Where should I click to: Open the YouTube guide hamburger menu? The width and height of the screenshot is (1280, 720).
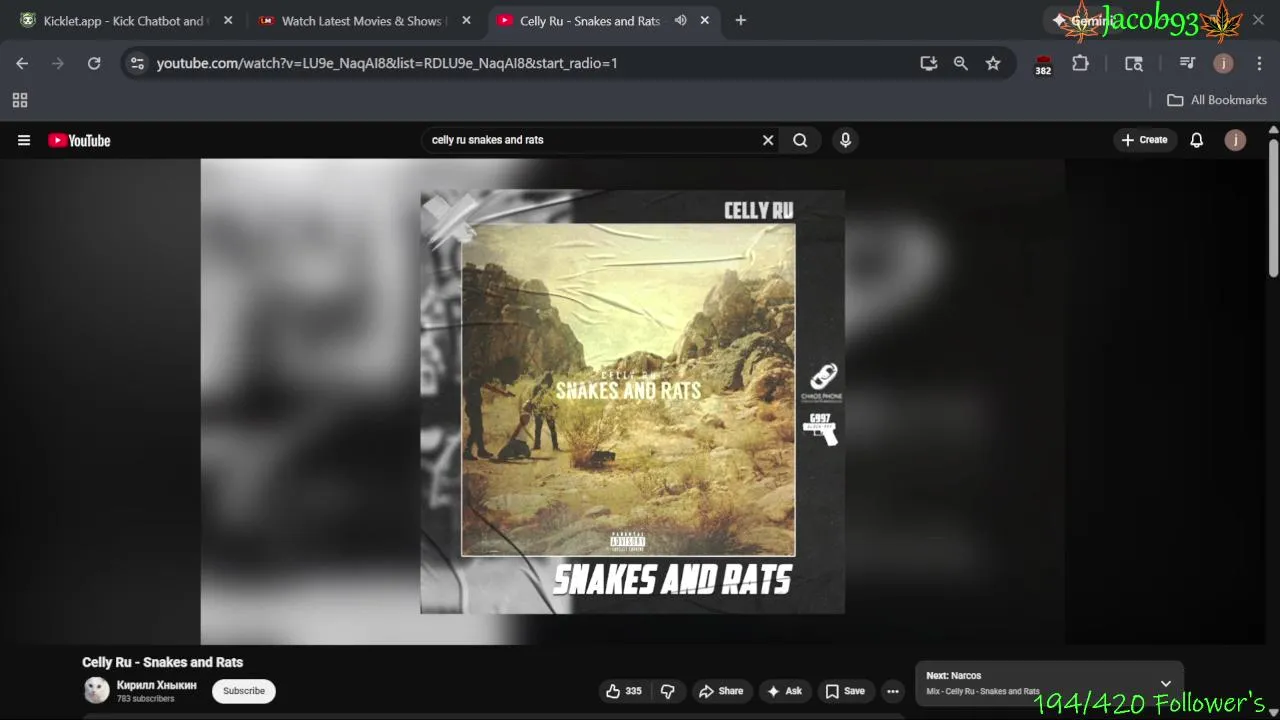(x=24, y=140)
